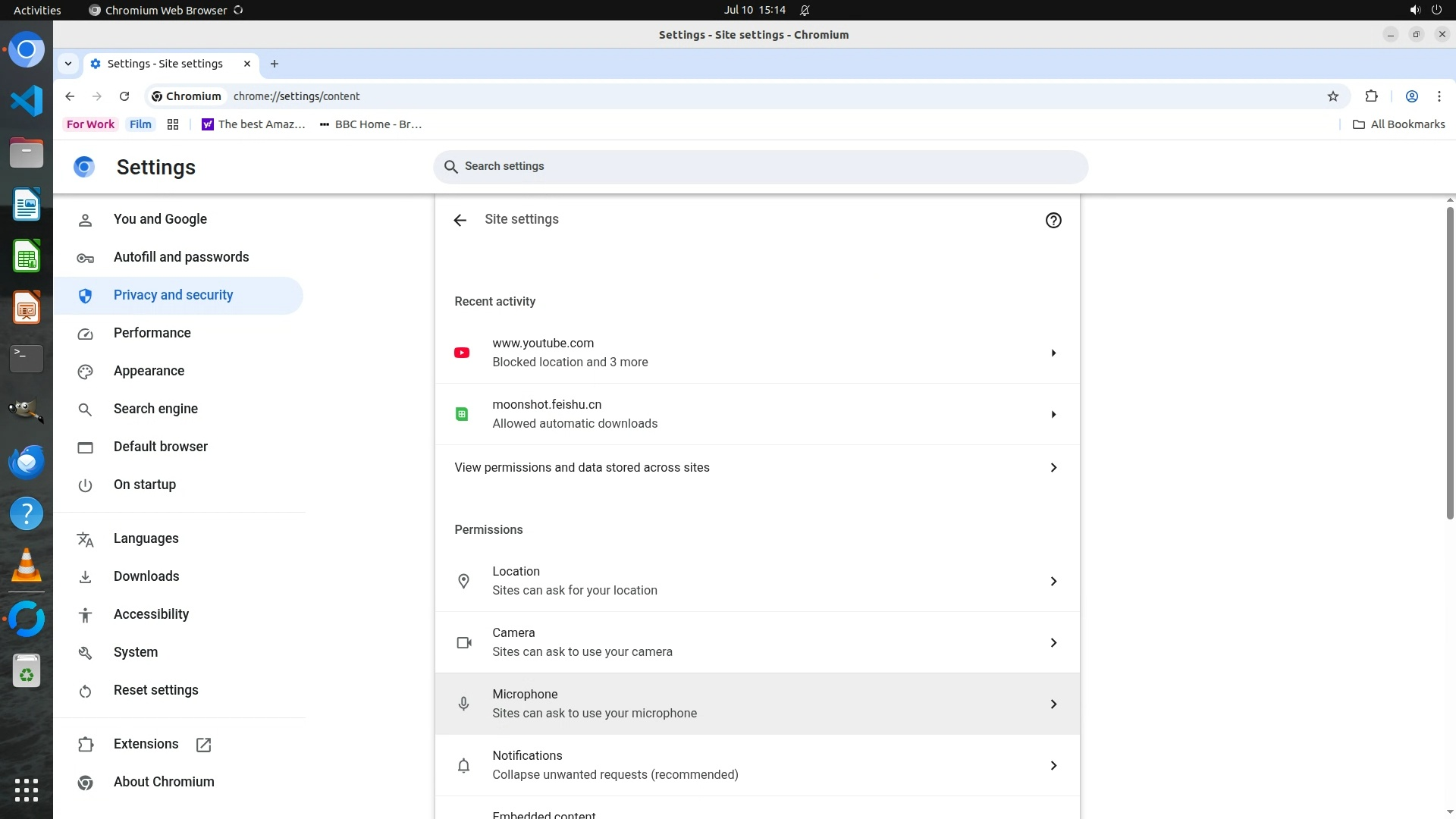Click the Search settings field
The width and height of the screenshot is (1456, 819).
[758, 166]
